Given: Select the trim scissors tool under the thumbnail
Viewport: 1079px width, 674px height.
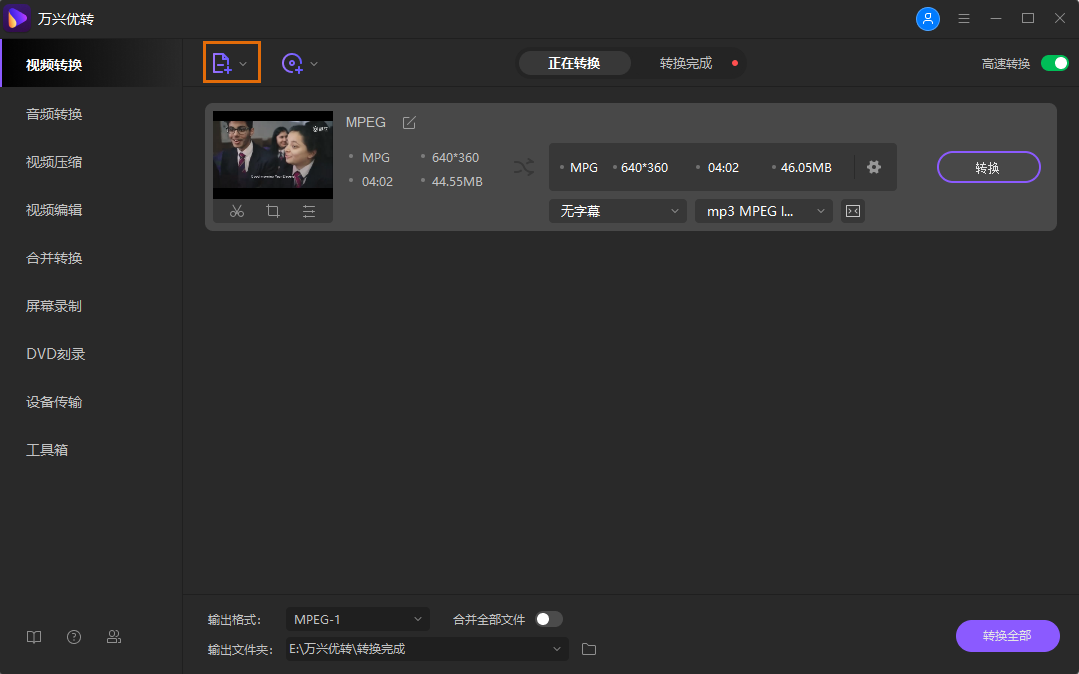Looking at the screenshot, I should 236,211.
